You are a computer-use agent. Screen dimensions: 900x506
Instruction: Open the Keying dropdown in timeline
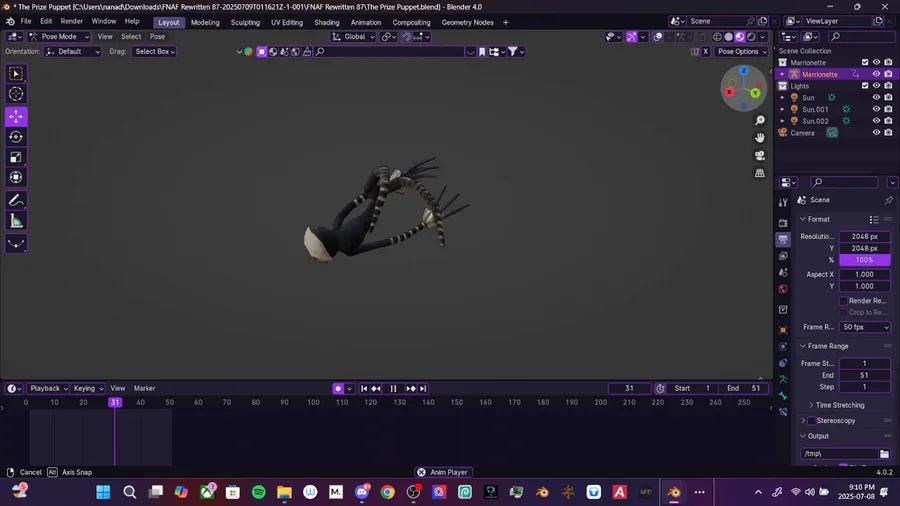(x=88, y=388)
